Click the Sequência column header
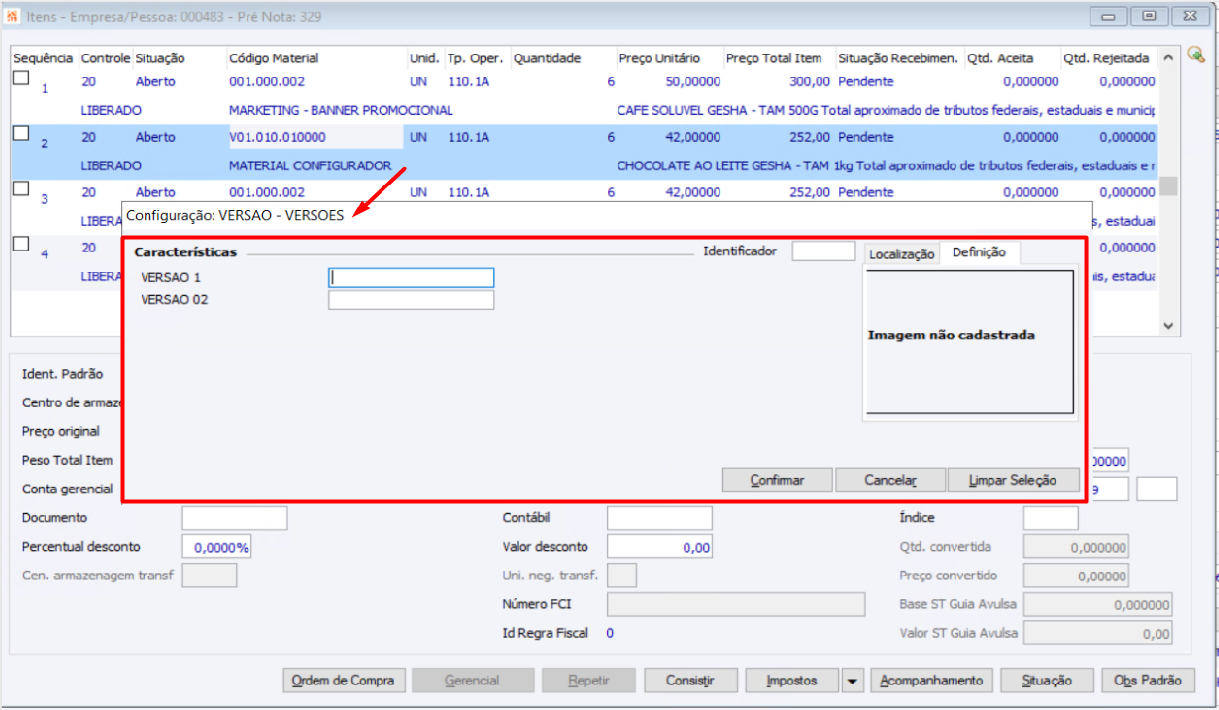1219x710 pixels. (x=43, y=58)
